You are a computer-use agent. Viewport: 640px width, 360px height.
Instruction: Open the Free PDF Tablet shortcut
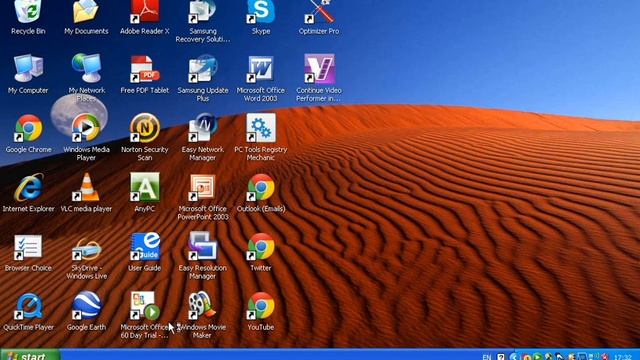pyautogui.click(x=144, y=69)
